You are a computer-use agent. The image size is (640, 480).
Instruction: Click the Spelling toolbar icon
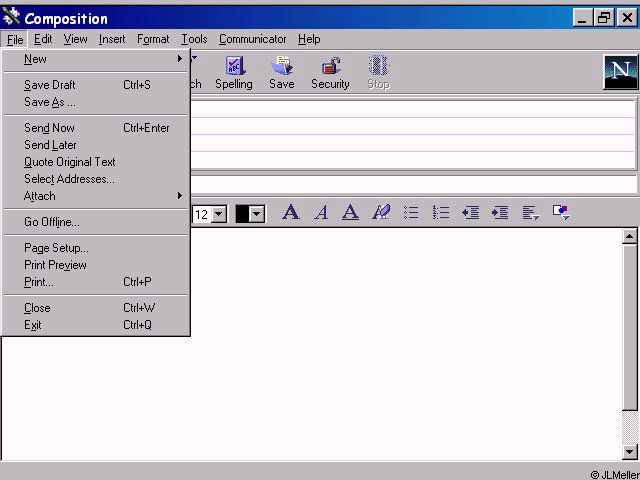coord(234,73)
